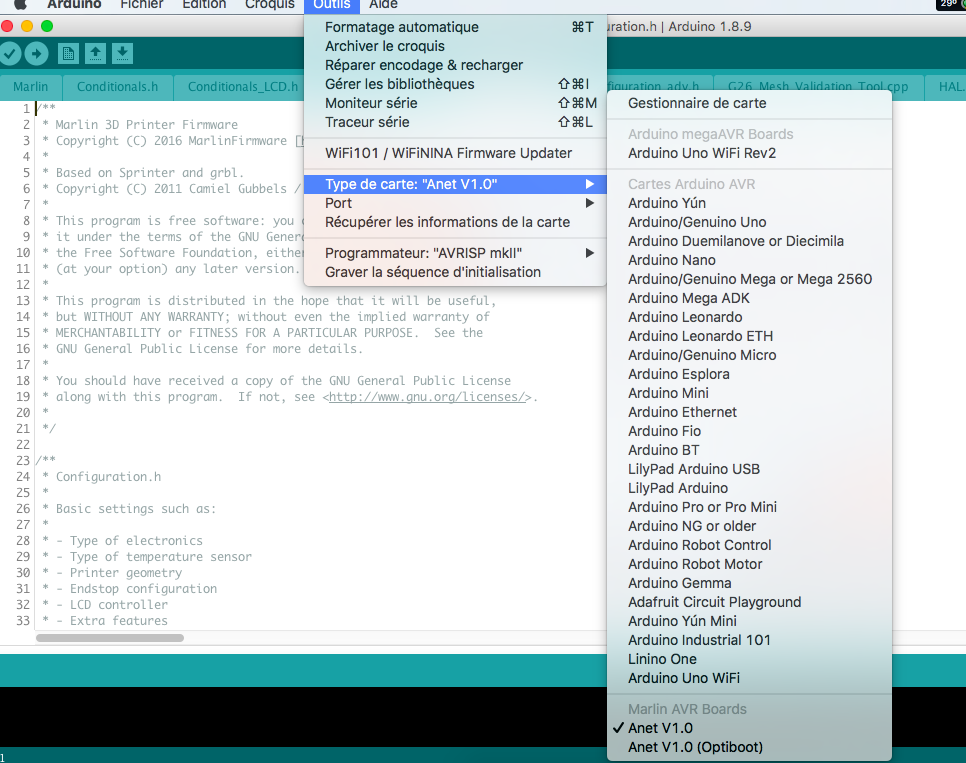This screenshot has width=966, height=763.
Task: Select Arduino Leonardo ETH board
Action: point(749,336)
